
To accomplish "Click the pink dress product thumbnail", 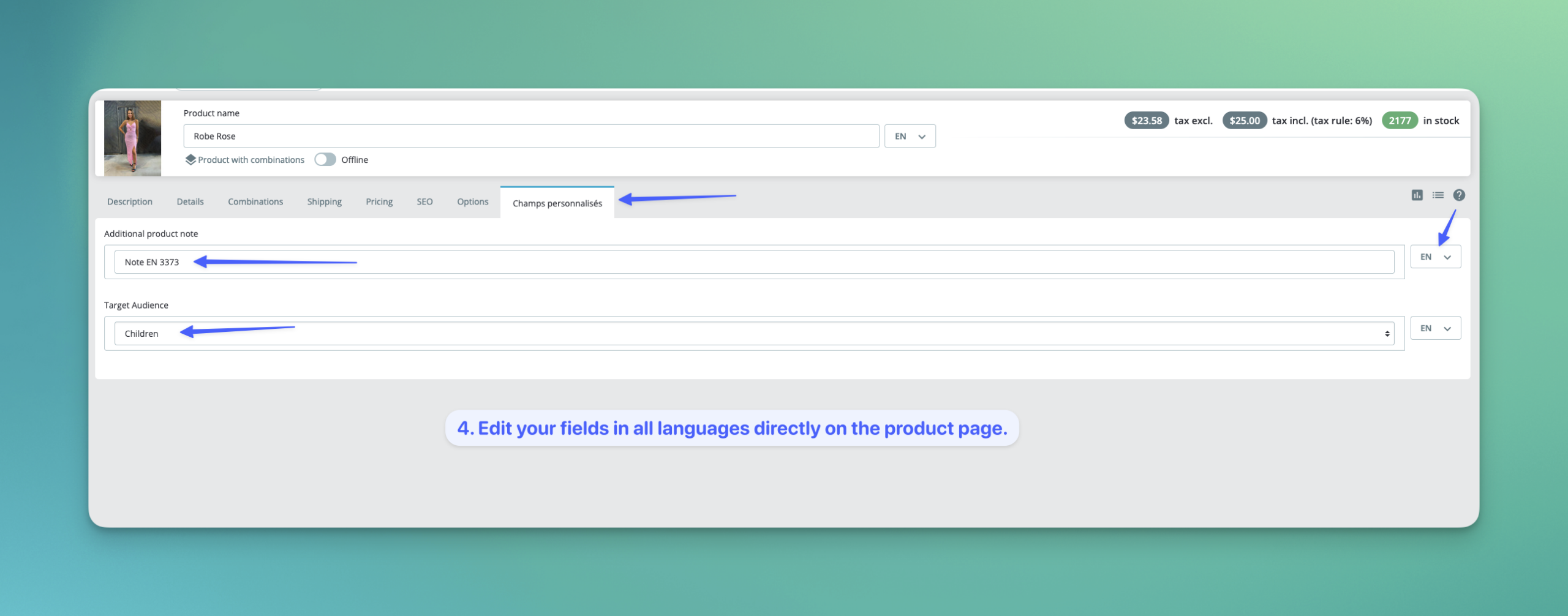I will tap(132, 138).
